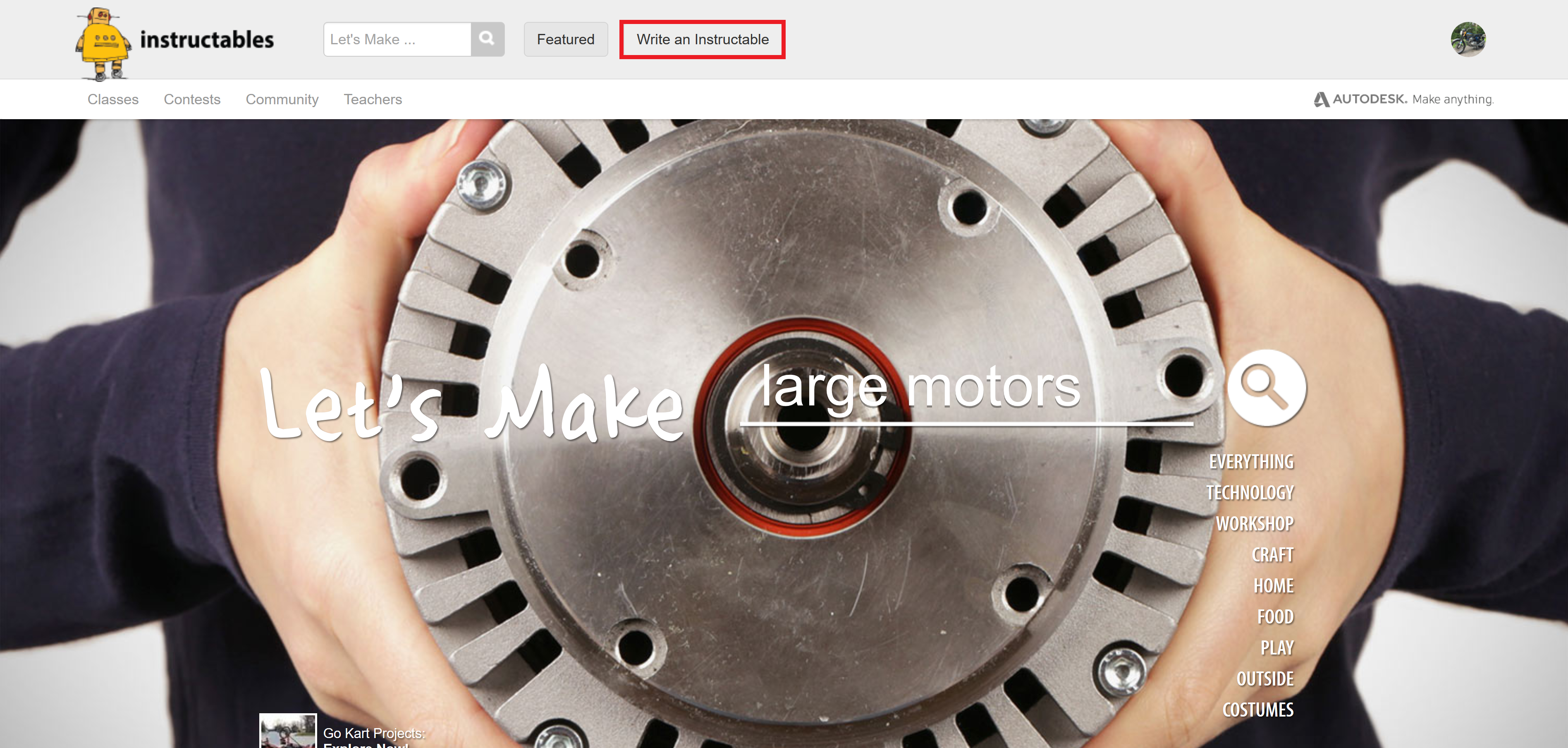Open the Teachers menu item
The width and height of the screenshot is (1568, 748).
pyautogui.click(x=373, y=99)
